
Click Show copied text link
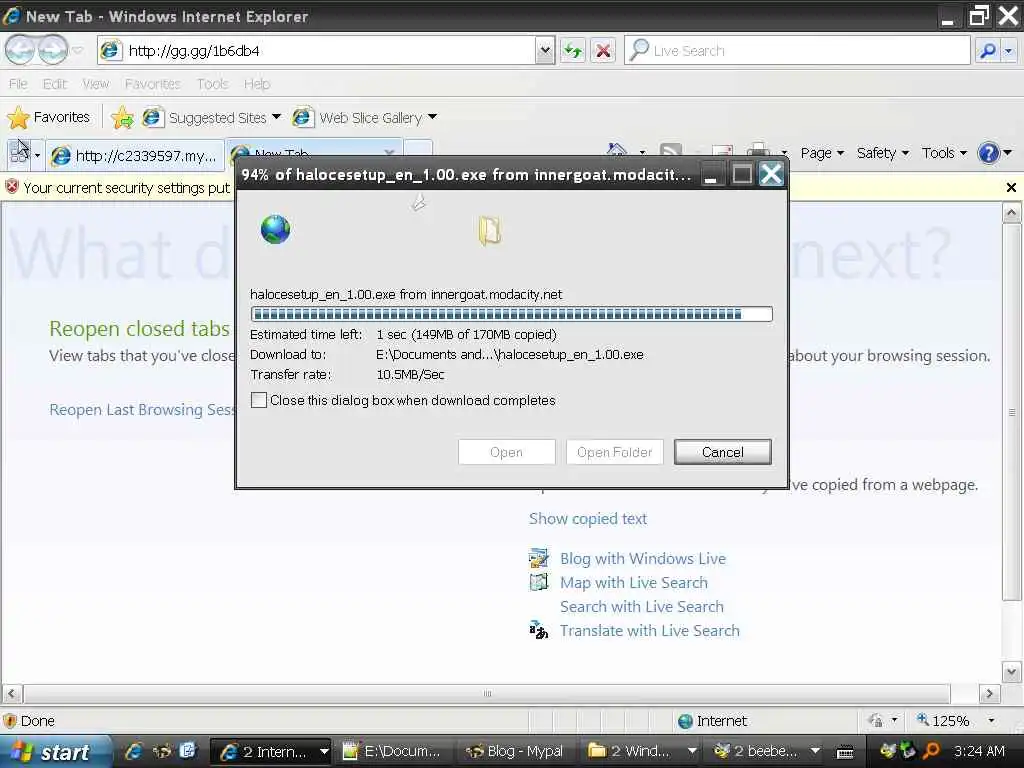tap(588, 519)
